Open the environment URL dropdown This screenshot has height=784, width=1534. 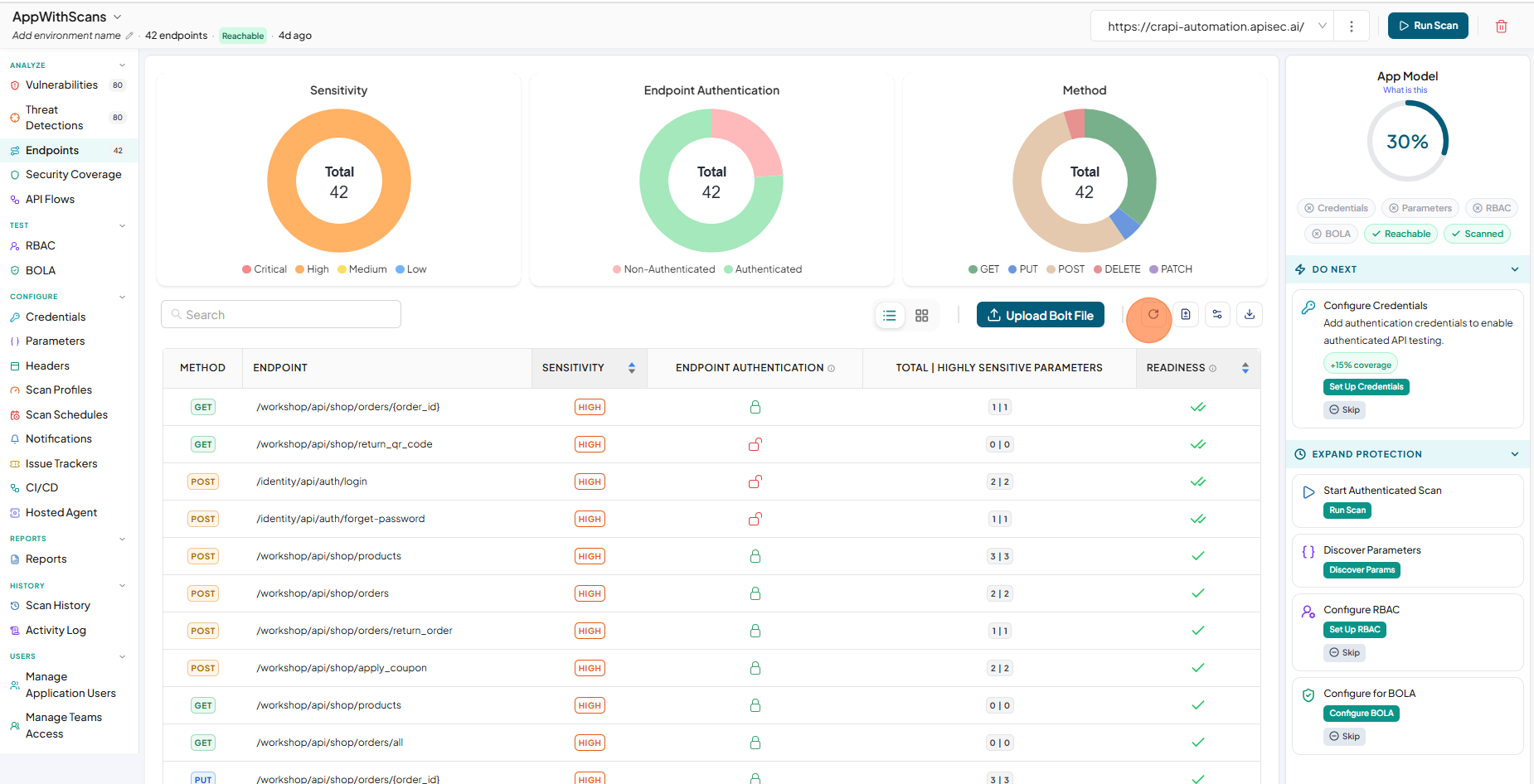point(1323,27)
